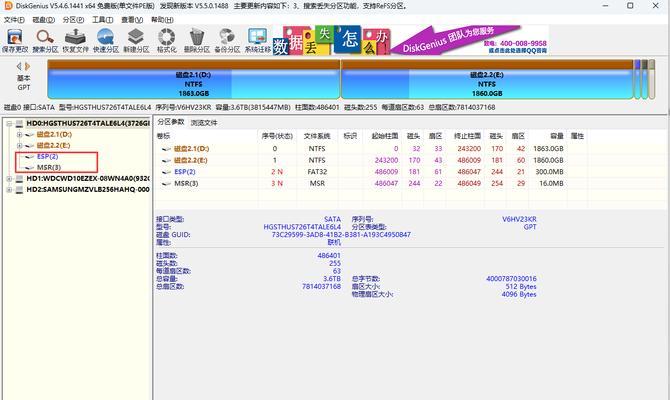The height and width of the screenshot is (400, 670).
Task: Click the Save Changes toolbar icon
Action: [x=15, y=37]
